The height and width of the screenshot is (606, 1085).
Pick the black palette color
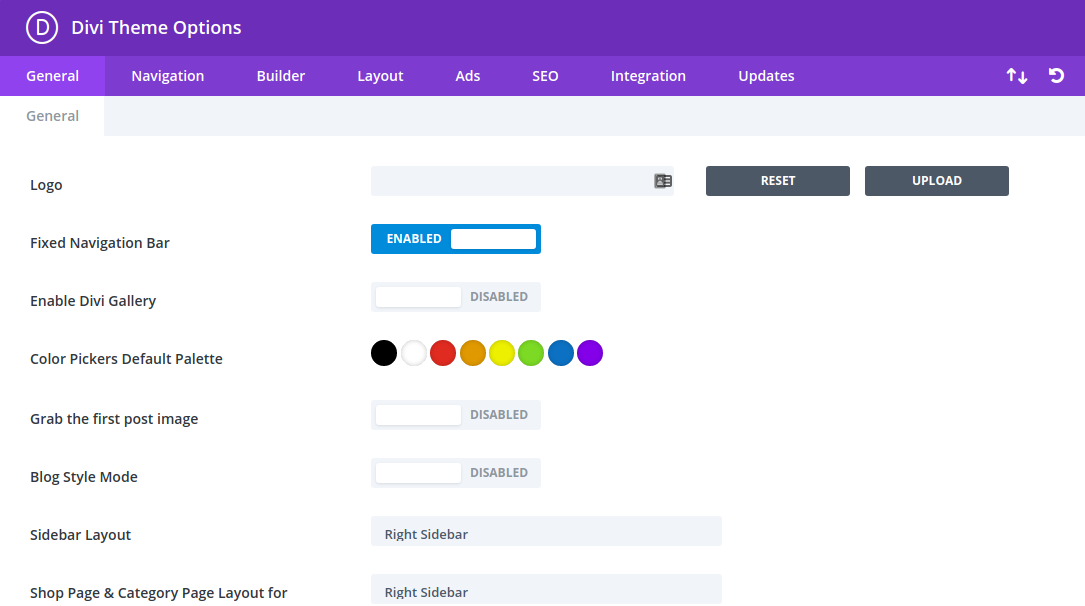pyautogui.click(x=384, y=353)
